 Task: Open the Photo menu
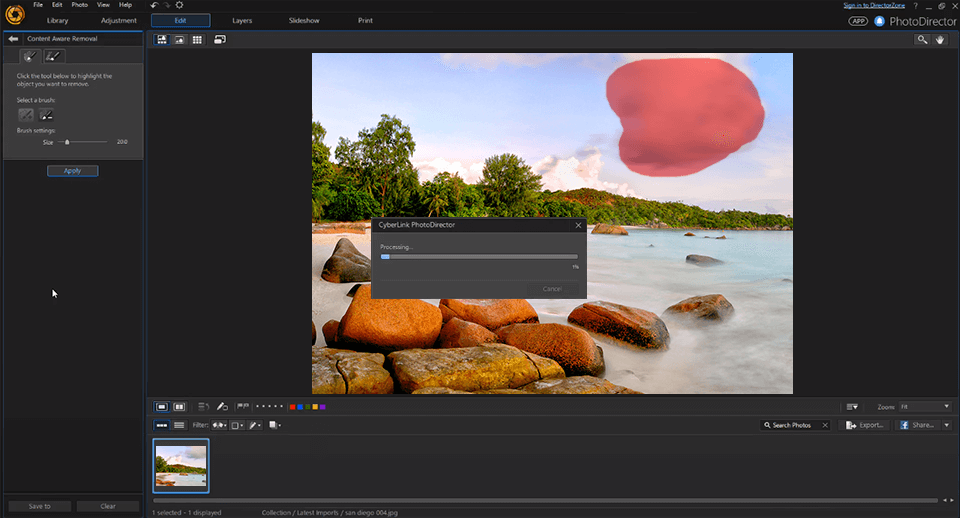[79, 5]
